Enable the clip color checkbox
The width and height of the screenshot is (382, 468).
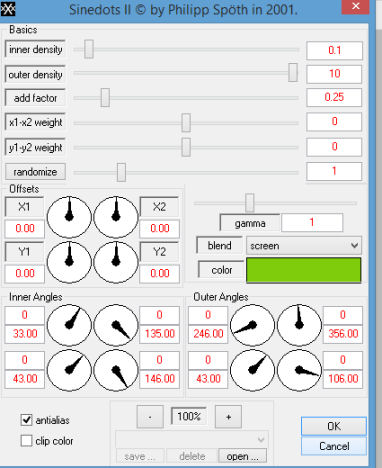(26, 441)
